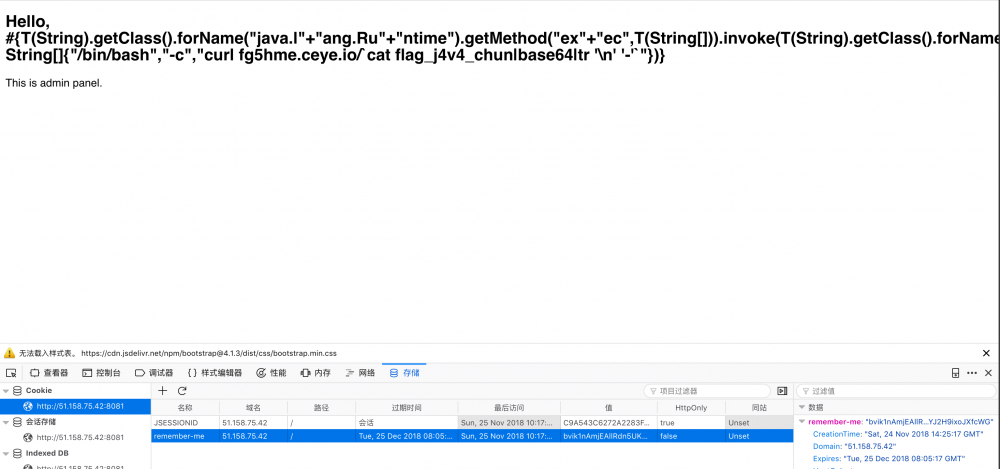Image resolution: width=1000 pixels, height=469 pixels.
Task: Sort by the HttpOnly column header
Action: click(x=691, y=408)
